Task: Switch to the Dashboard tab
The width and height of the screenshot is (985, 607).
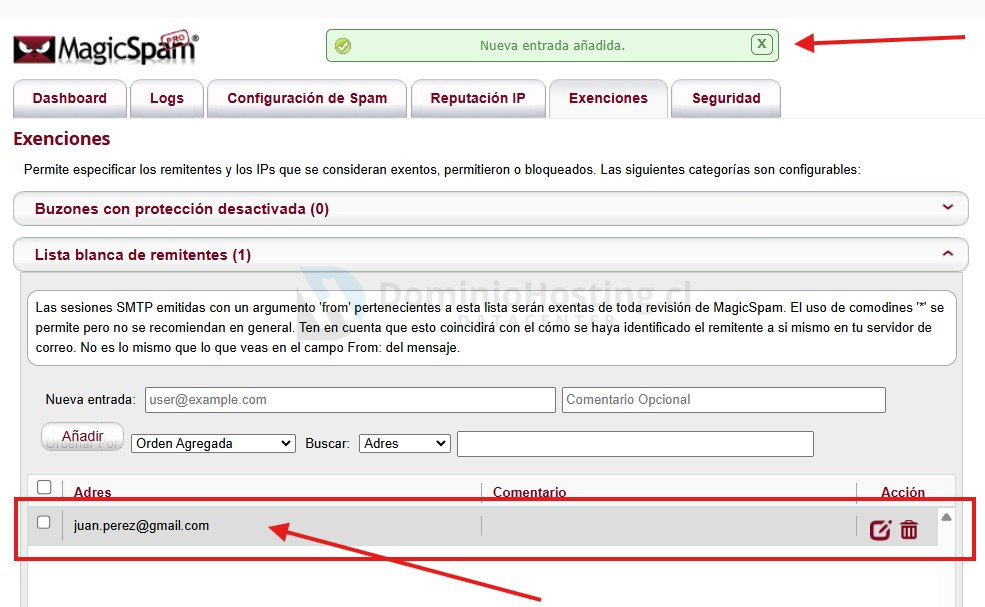Action: pyautogui.click(x=70, y=98)
